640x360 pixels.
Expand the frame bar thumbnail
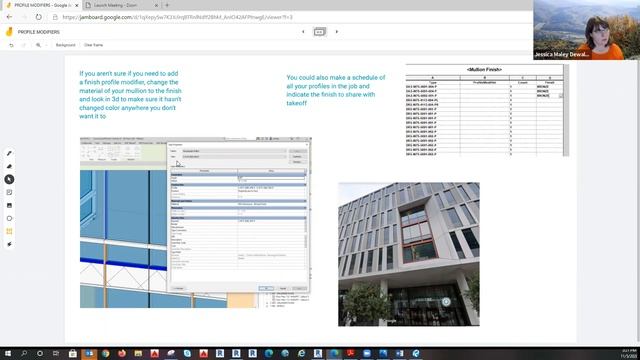(x=320, y=31)
